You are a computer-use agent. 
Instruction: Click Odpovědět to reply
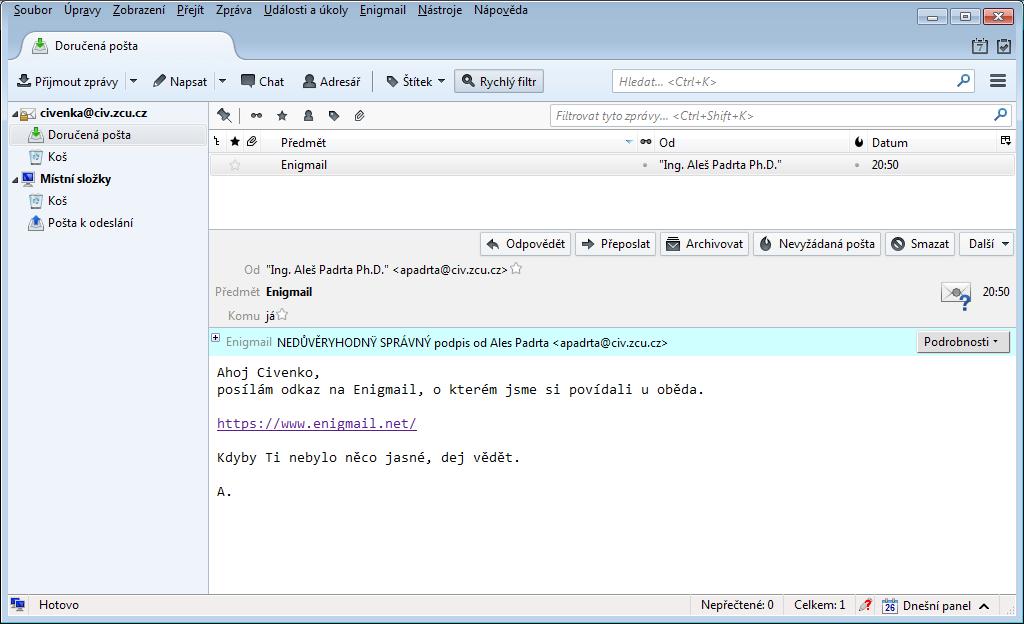526,243
